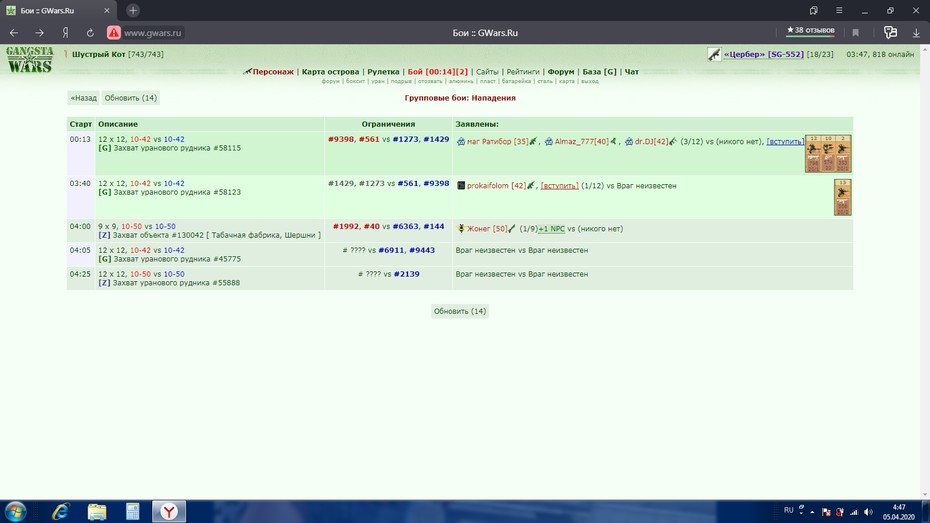Image resolution: width=930 pixels, height=523 pixels.
Task: Open the Рулетка menu item
Action: (x=383, y=72)
